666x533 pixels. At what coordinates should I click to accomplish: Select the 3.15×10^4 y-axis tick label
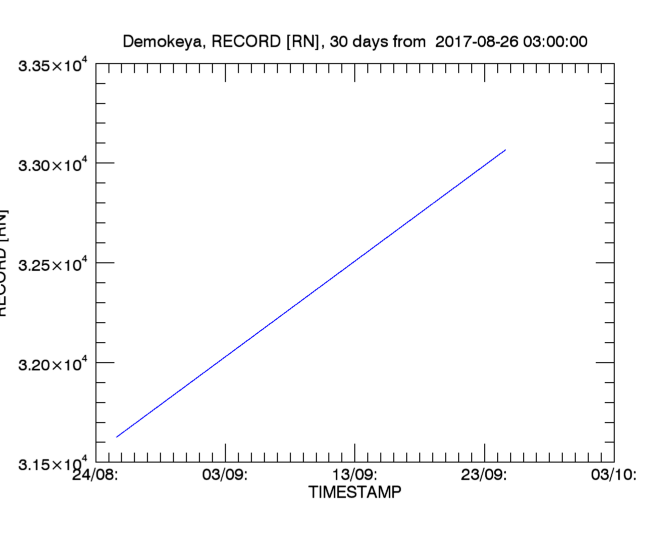click(55, 463)
